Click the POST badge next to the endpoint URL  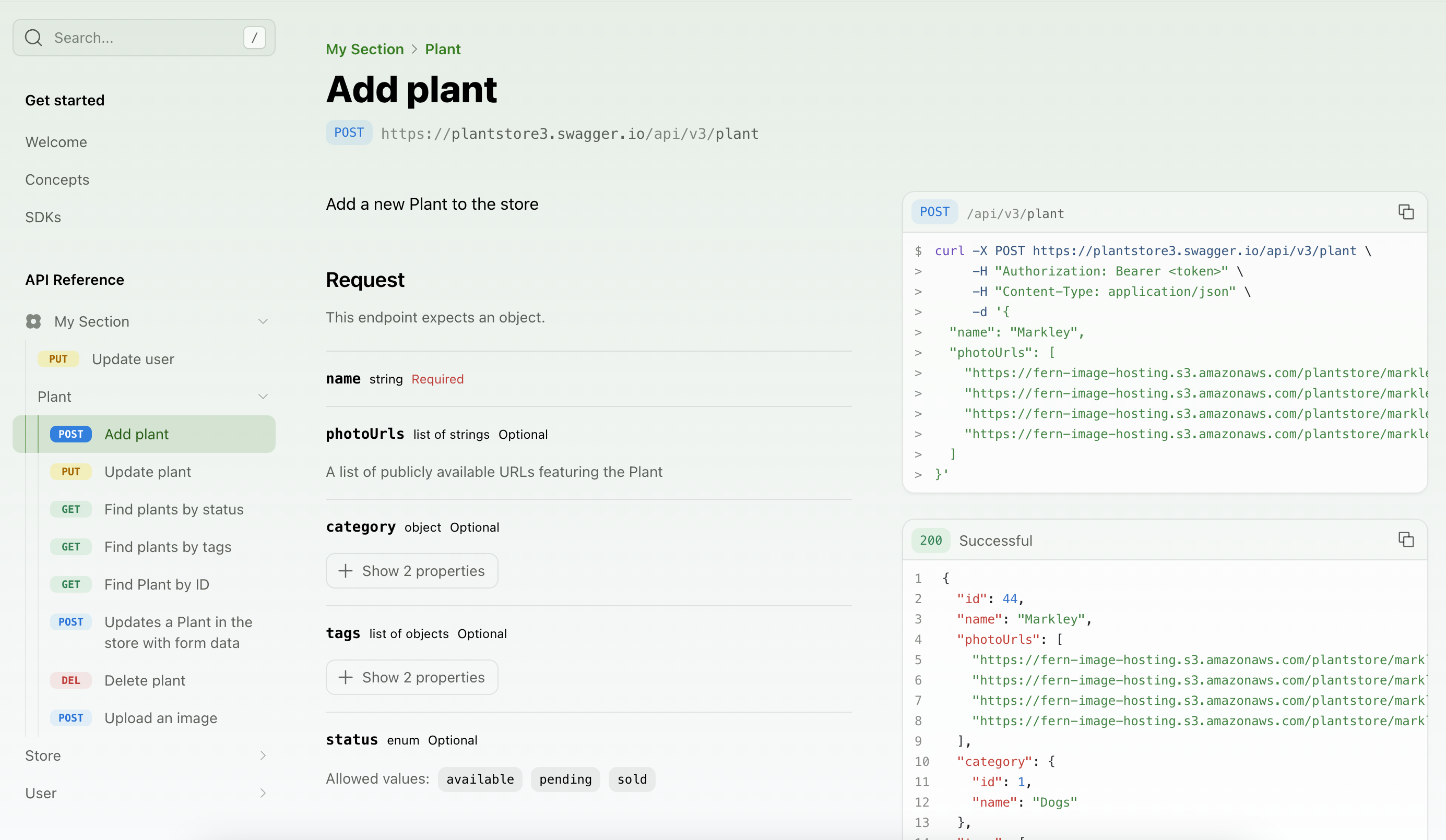tap(348, 133)
